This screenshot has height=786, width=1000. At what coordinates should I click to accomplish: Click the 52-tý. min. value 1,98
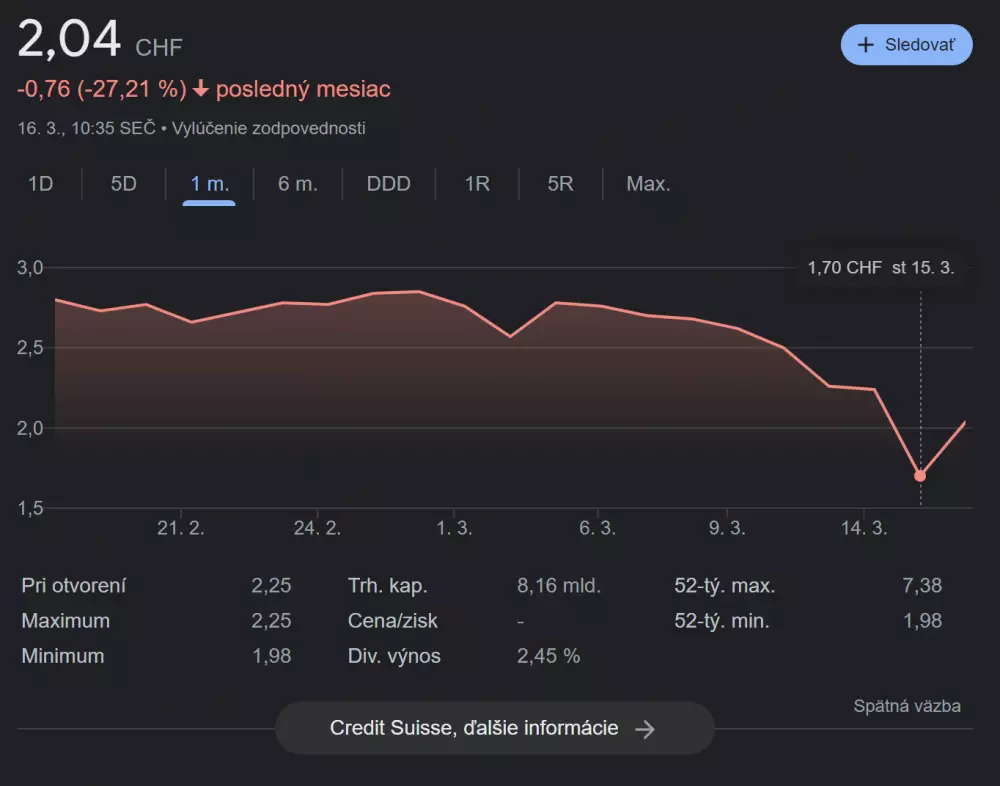921,620
